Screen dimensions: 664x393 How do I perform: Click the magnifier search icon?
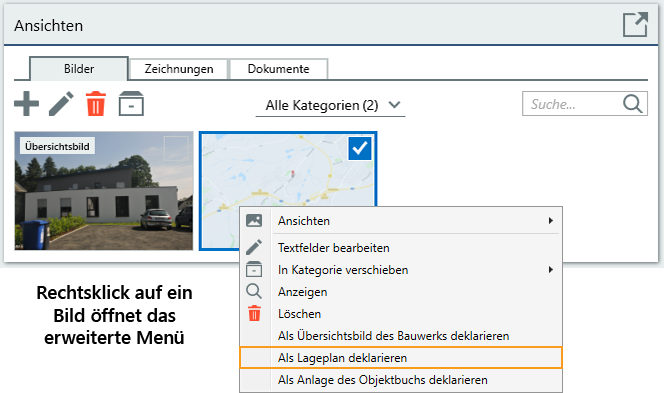click(633, 104)
